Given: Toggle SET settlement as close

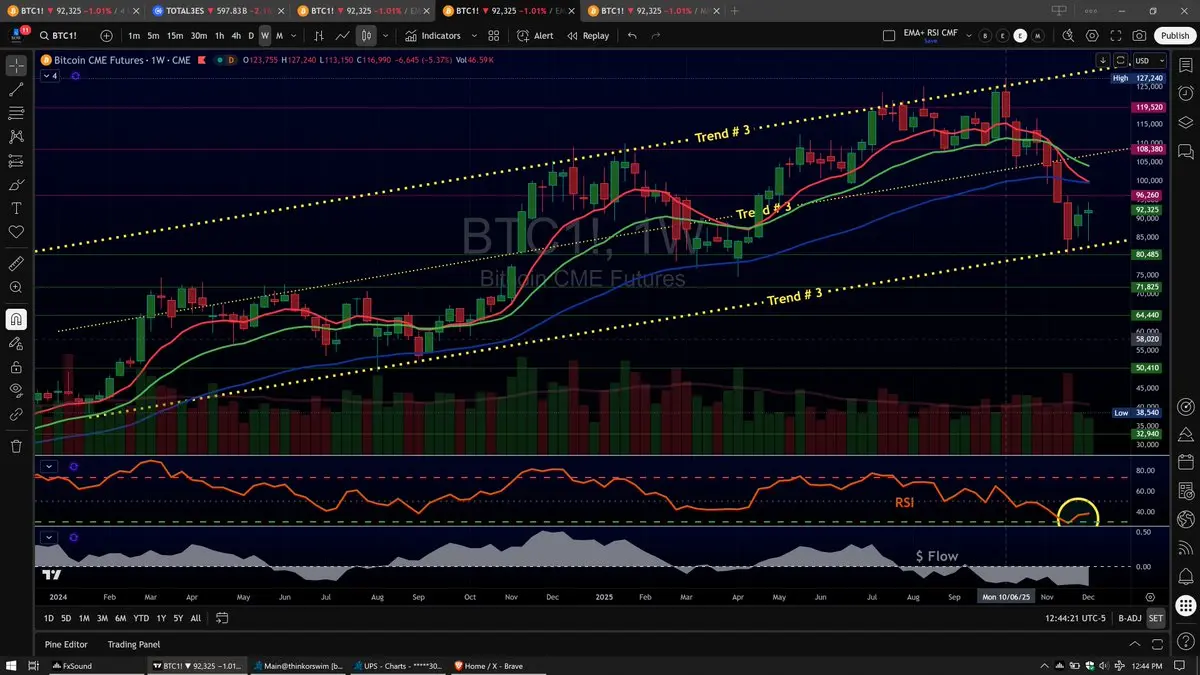Looking at the screenshot, I should (1156, 618).
